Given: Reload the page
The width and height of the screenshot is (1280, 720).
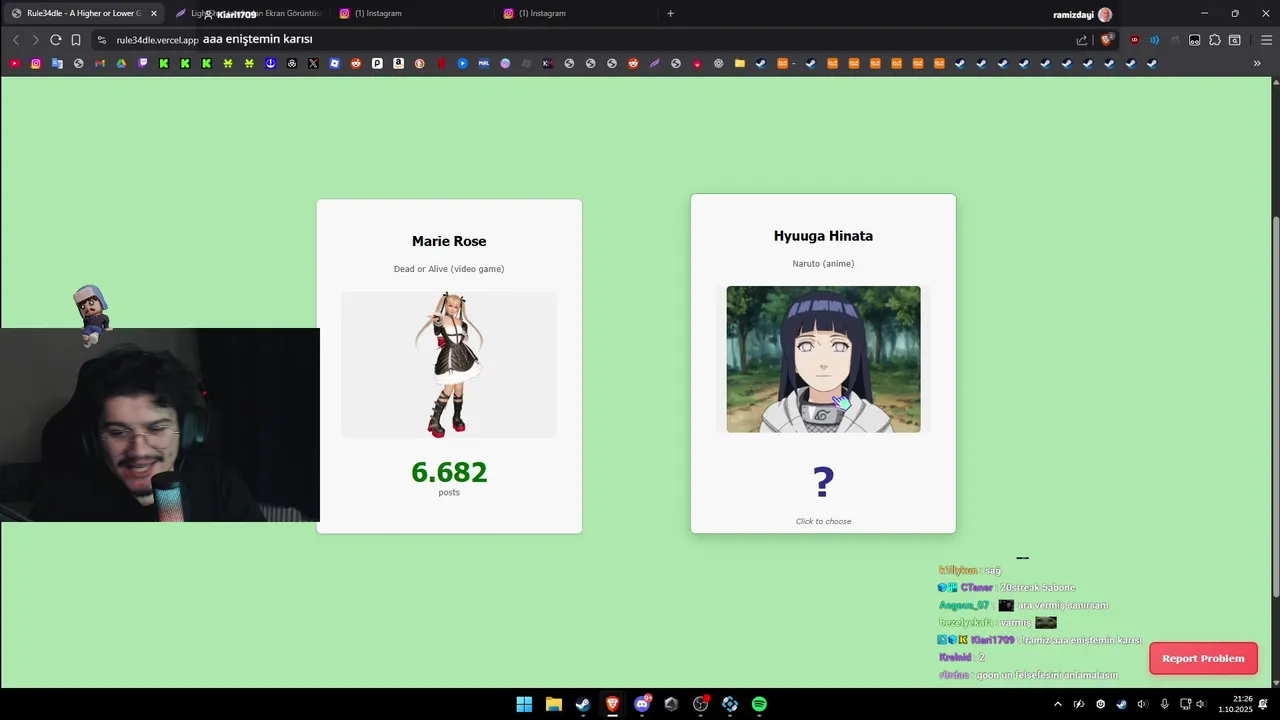Looking at the screenshot, I should click(56, 40).
